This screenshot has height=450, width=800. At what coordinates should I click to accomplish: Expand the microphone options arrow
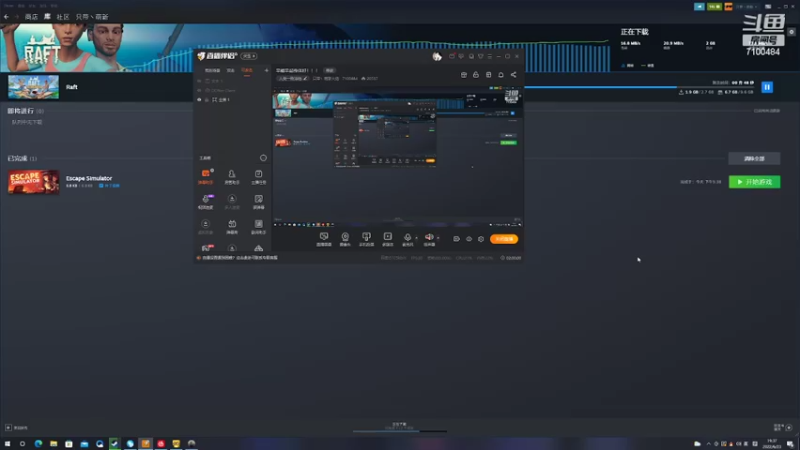416,238
